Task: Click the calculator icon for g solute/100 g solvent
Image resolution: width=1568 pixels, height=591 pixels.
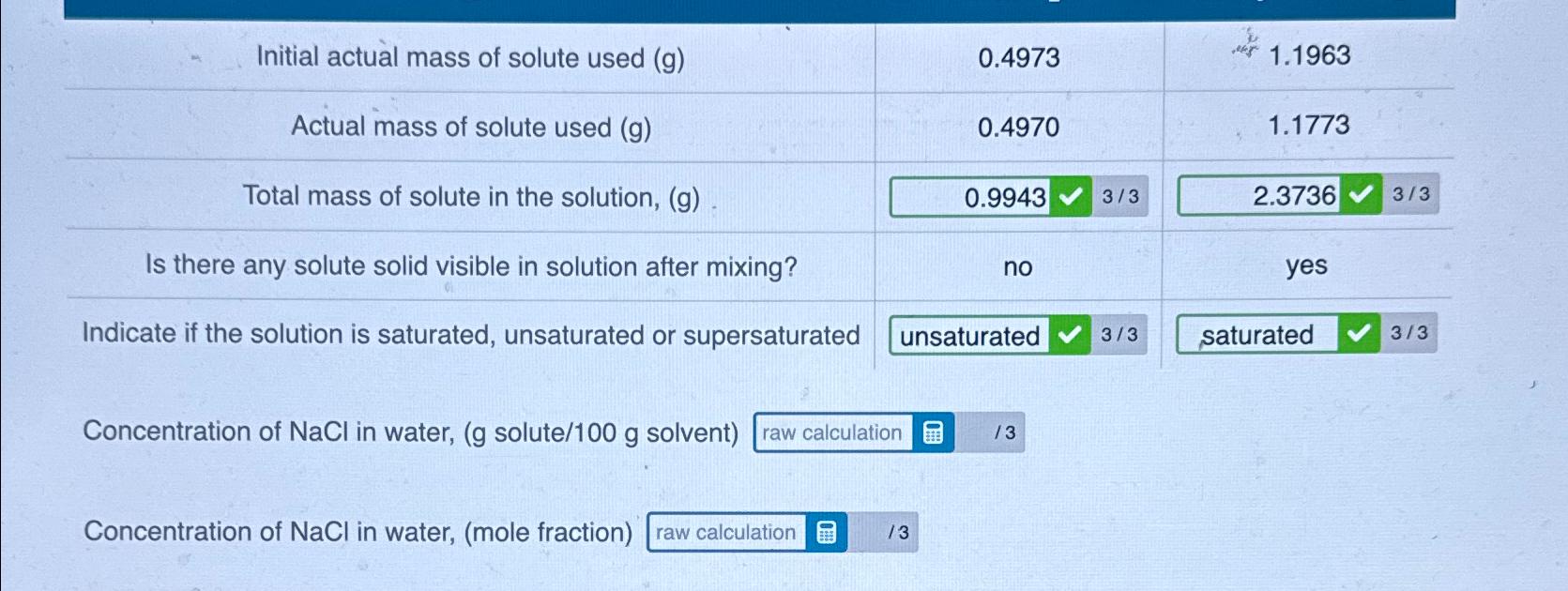Action: pos(933,432)
